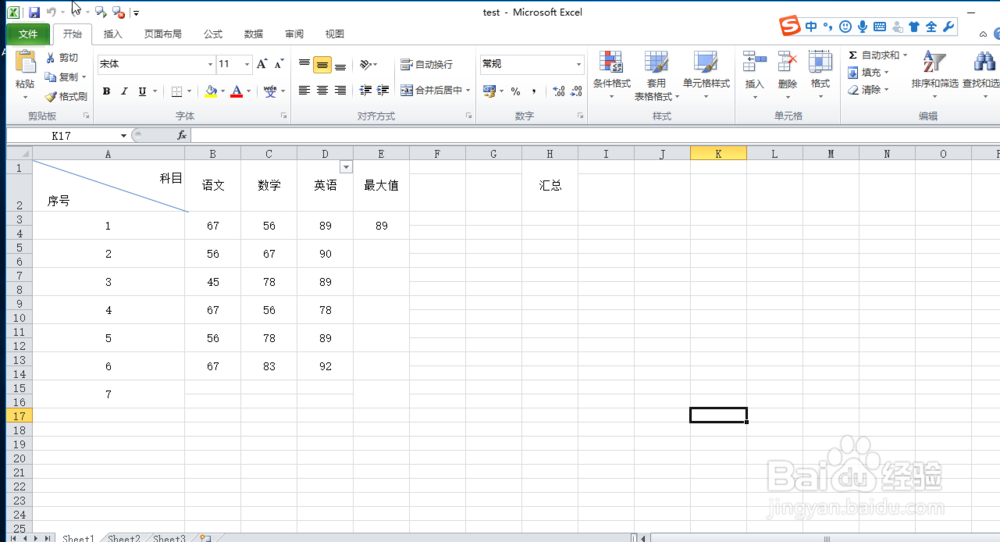Switch to the View (视图) tab
The width and height of the screenshot is (1000, 542).
[334, 34]
